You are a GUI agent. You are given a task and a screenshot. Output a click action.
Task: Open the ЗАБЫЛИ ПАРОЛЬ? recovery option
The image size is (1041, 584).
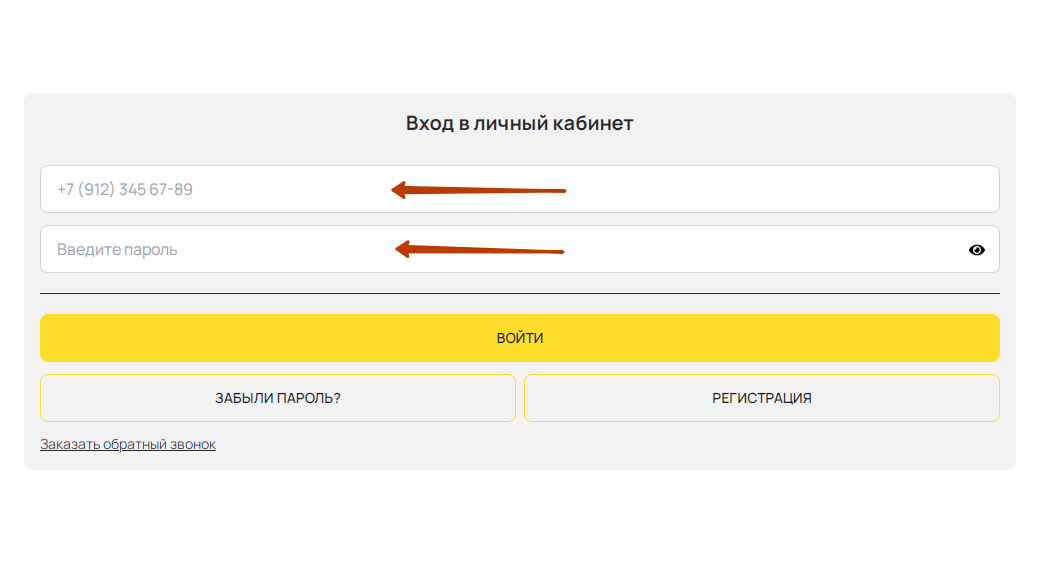(x=278, y=397)
